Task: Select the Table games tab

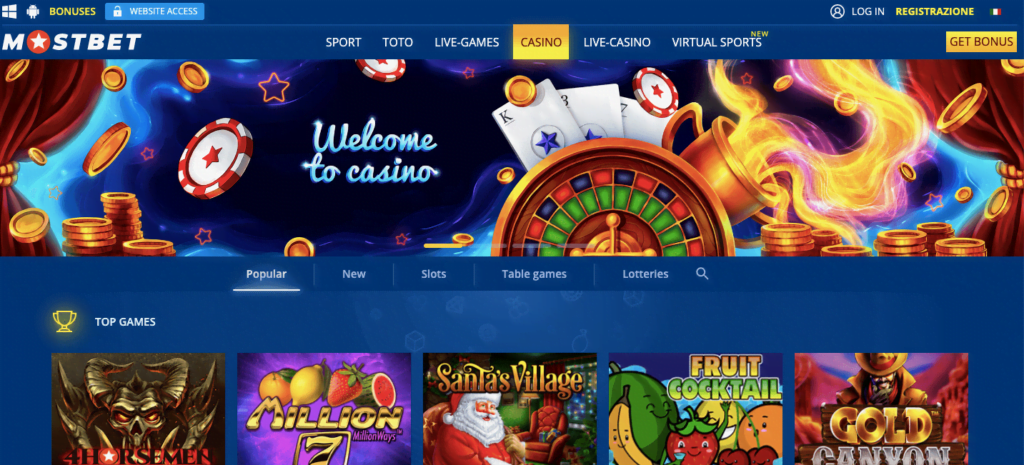Action: click(534, 274)
